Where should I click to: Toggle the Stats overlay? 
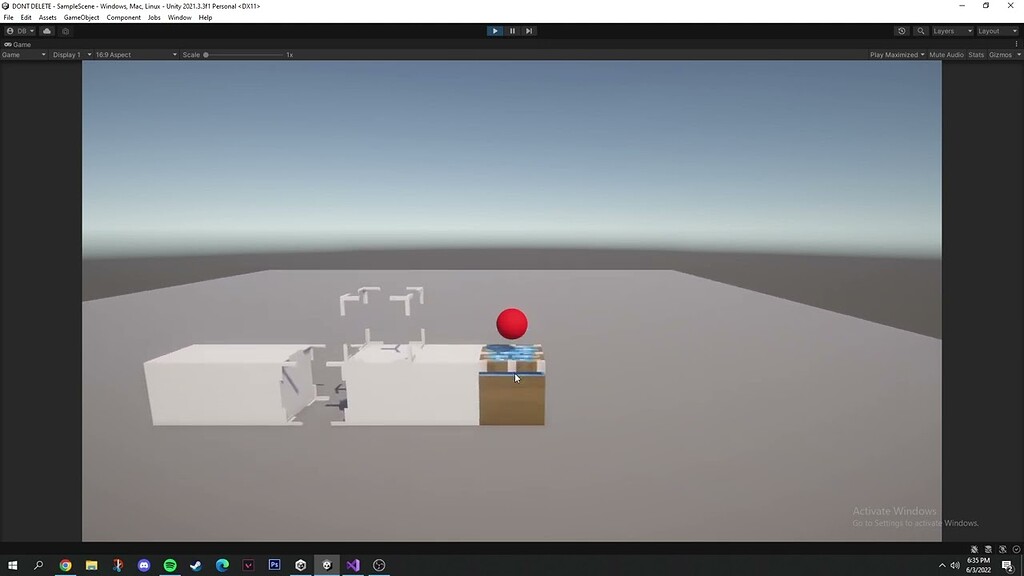pos(975,54)
